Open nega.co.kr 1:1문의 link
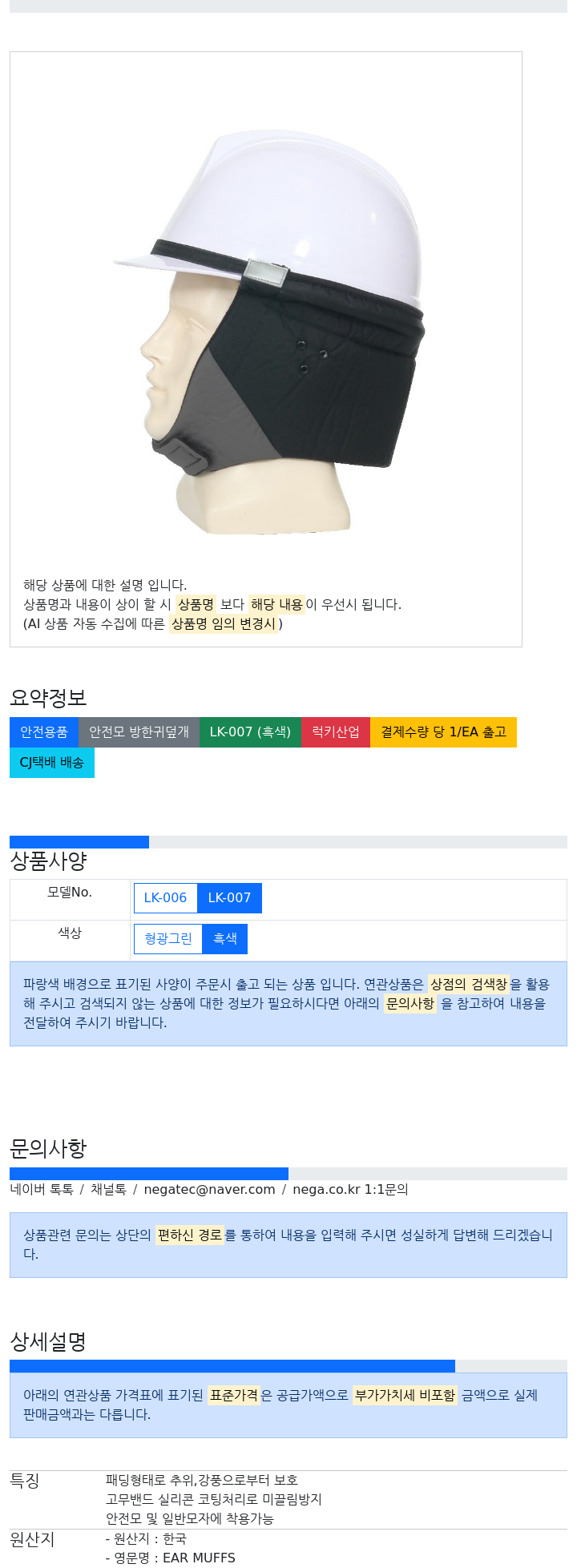This screenshot has width=577, height=1568. point(350,1190)
